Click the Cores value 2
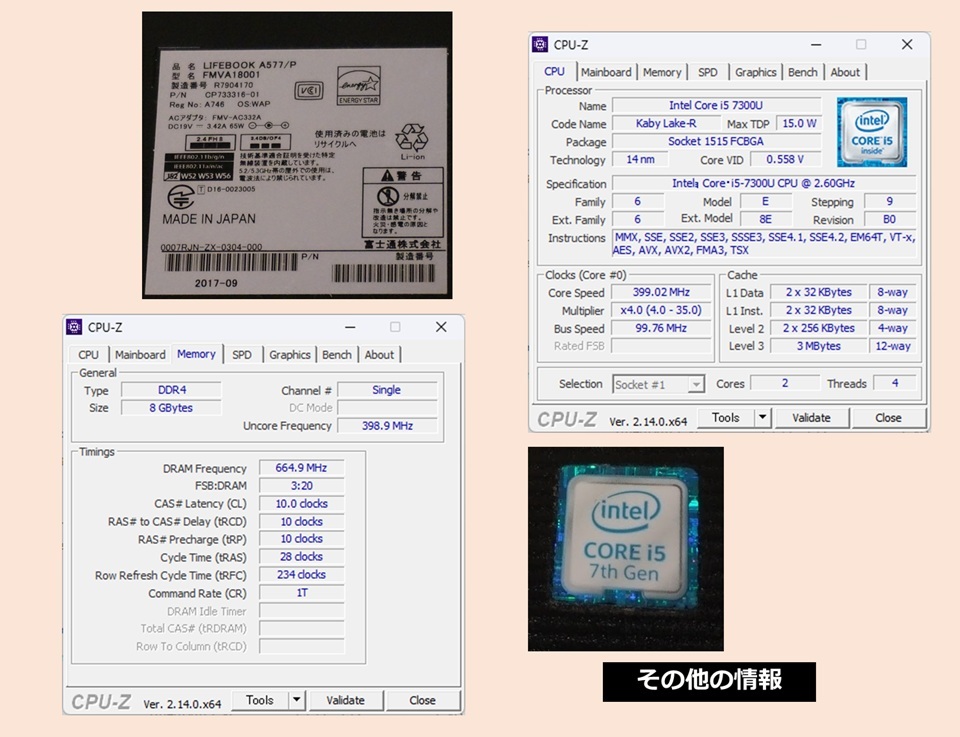 click(x=784, y=383)
